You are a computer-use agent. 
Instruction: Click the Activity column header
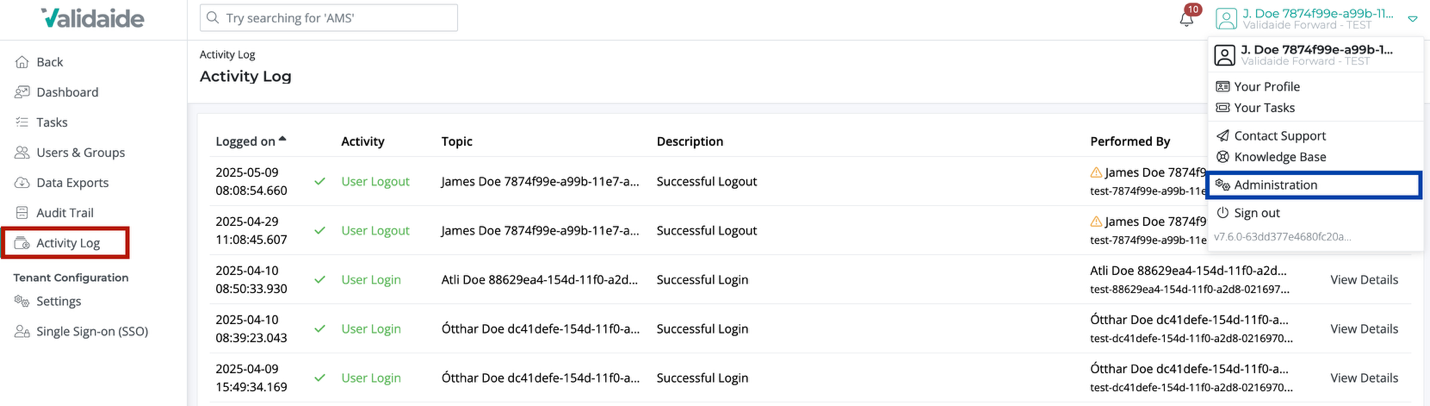(363, 141)
